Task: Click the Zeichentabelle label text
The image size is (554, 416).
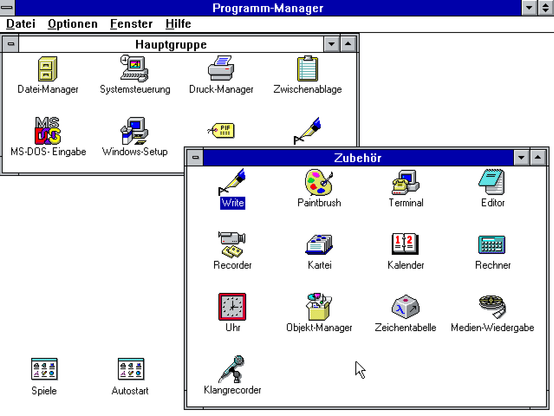Action: tap(405, 328)
